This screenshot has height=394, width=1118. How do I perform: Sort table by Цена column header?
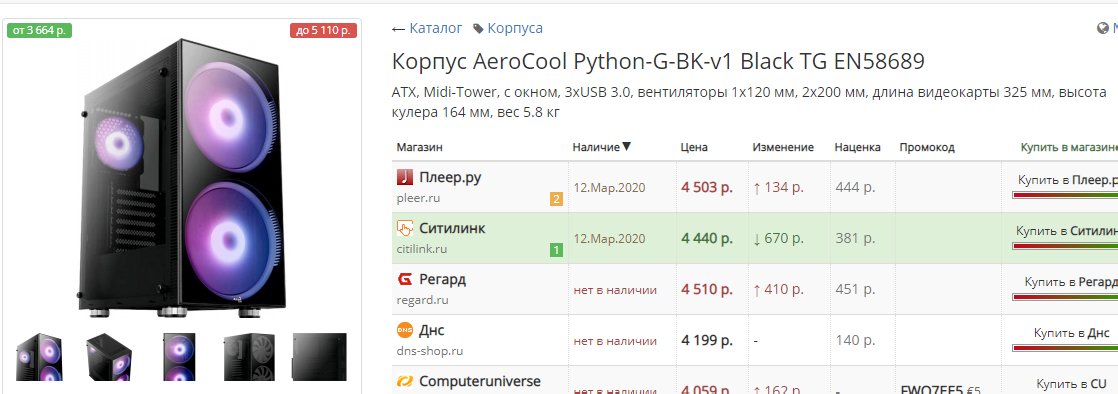694,147
